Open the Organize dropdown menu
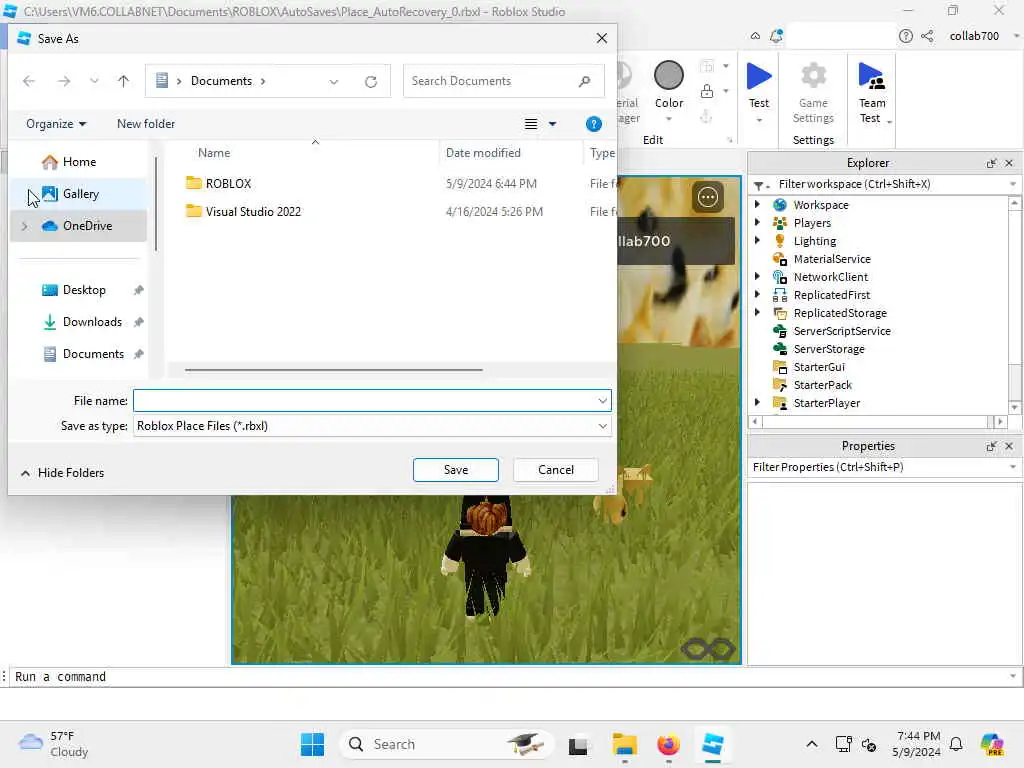The width and height of the screenshot is (1024, 768). click(56, 124)
